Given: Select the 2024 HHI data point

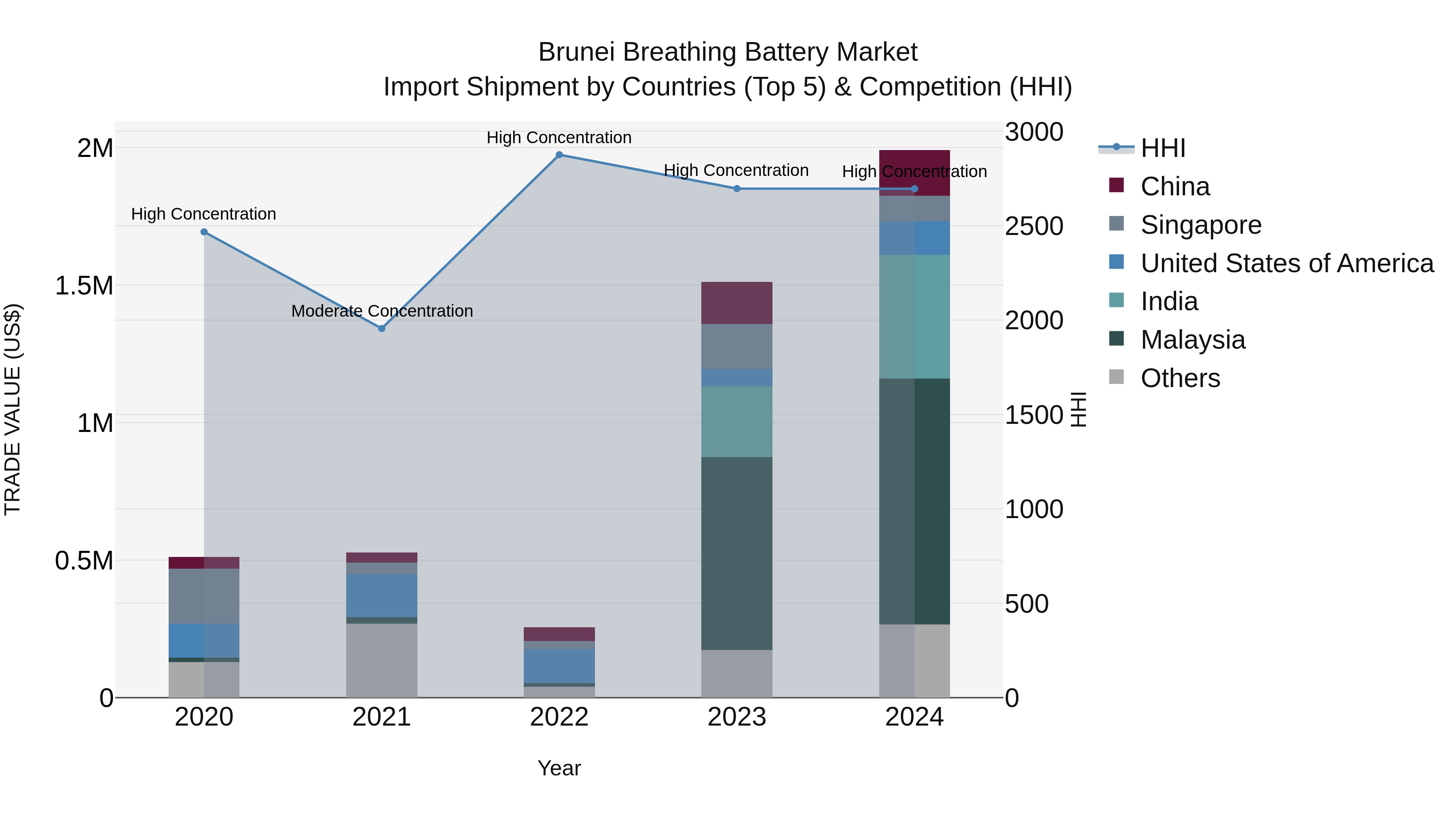Looking at the screenshot, I should coord(914,189).
